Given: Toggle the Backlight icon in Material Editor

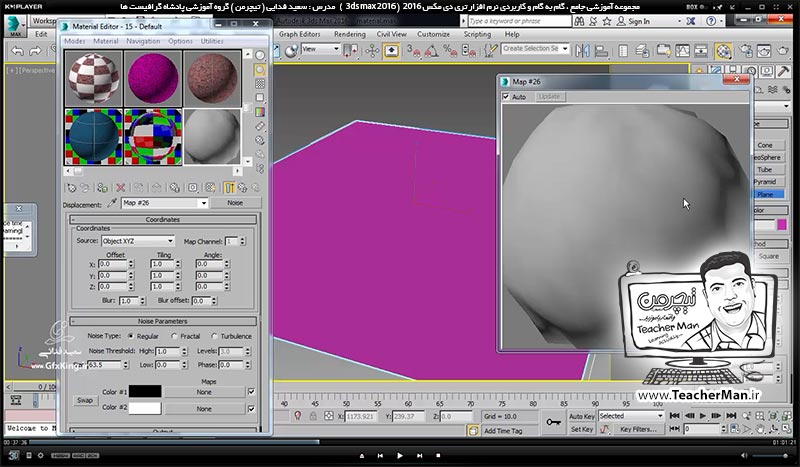Looking at the screenshot, I should click(260, 69).
